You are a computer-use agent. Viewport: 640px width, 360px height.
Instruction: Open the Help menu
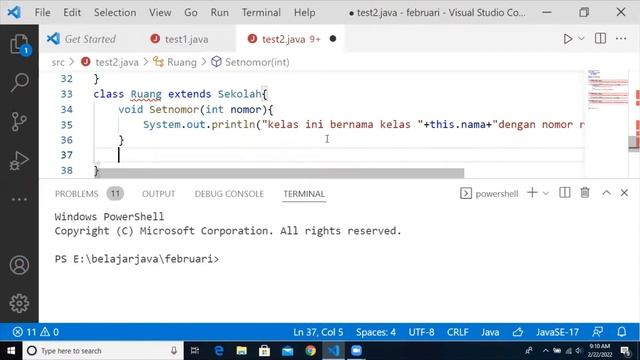pos(304,13)
